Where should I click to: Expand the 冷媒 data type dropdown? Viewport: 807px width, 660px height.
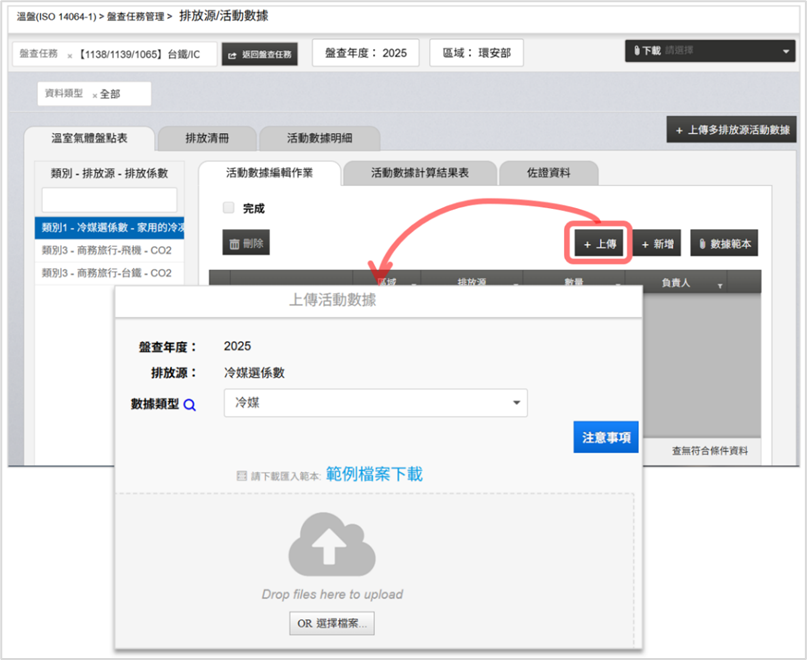(x=516, y=402)
